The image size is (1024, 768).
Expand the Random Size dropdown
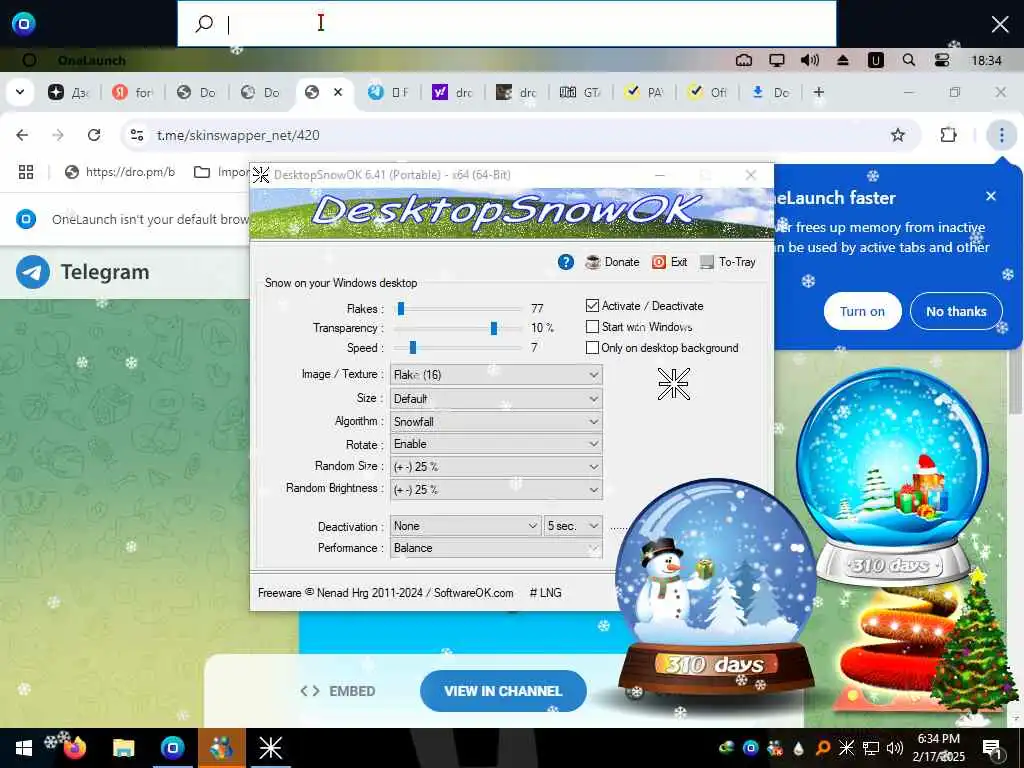point(496,467)
